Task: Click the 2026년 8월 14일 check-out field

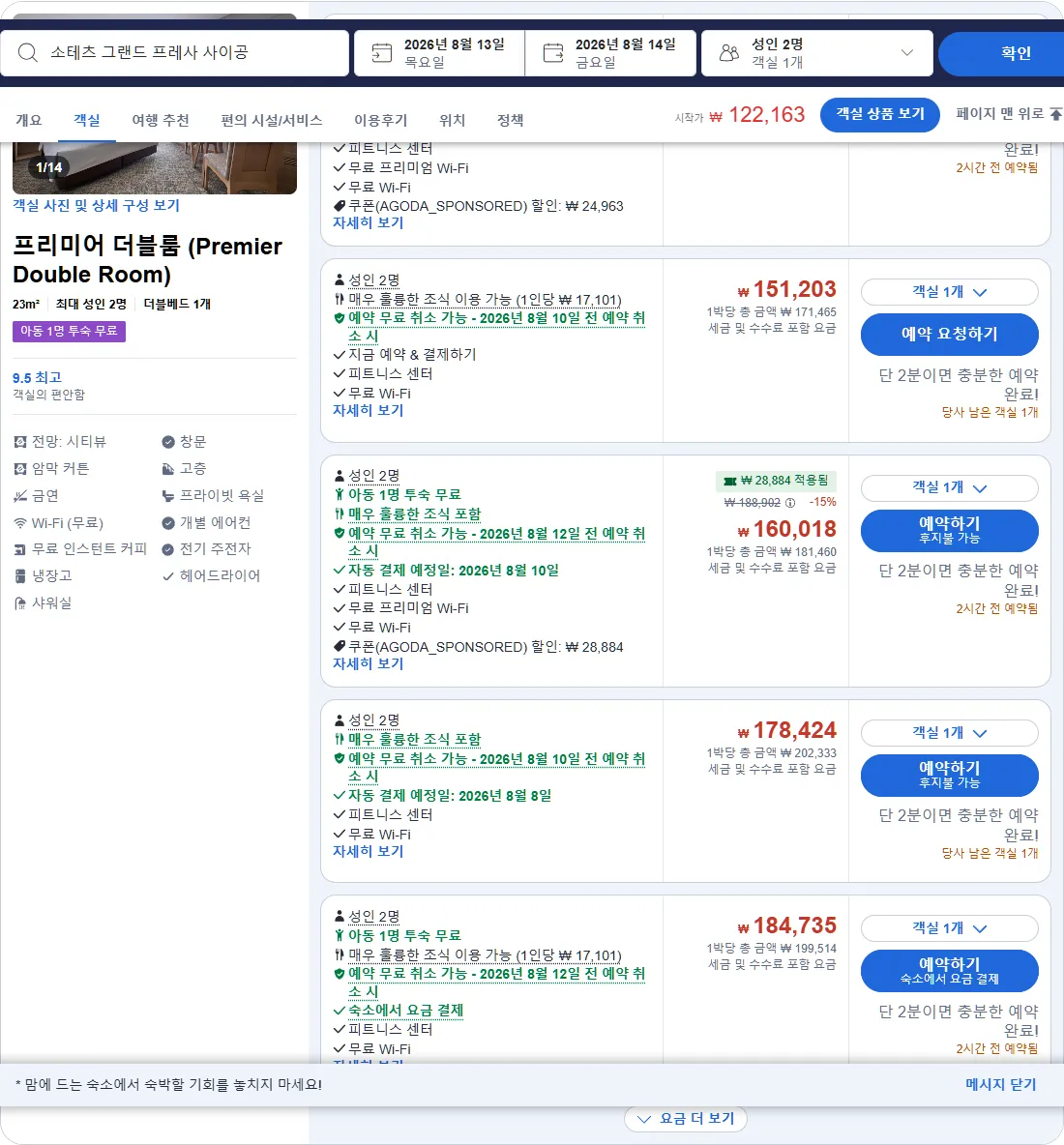Action: tap(610, 52)
